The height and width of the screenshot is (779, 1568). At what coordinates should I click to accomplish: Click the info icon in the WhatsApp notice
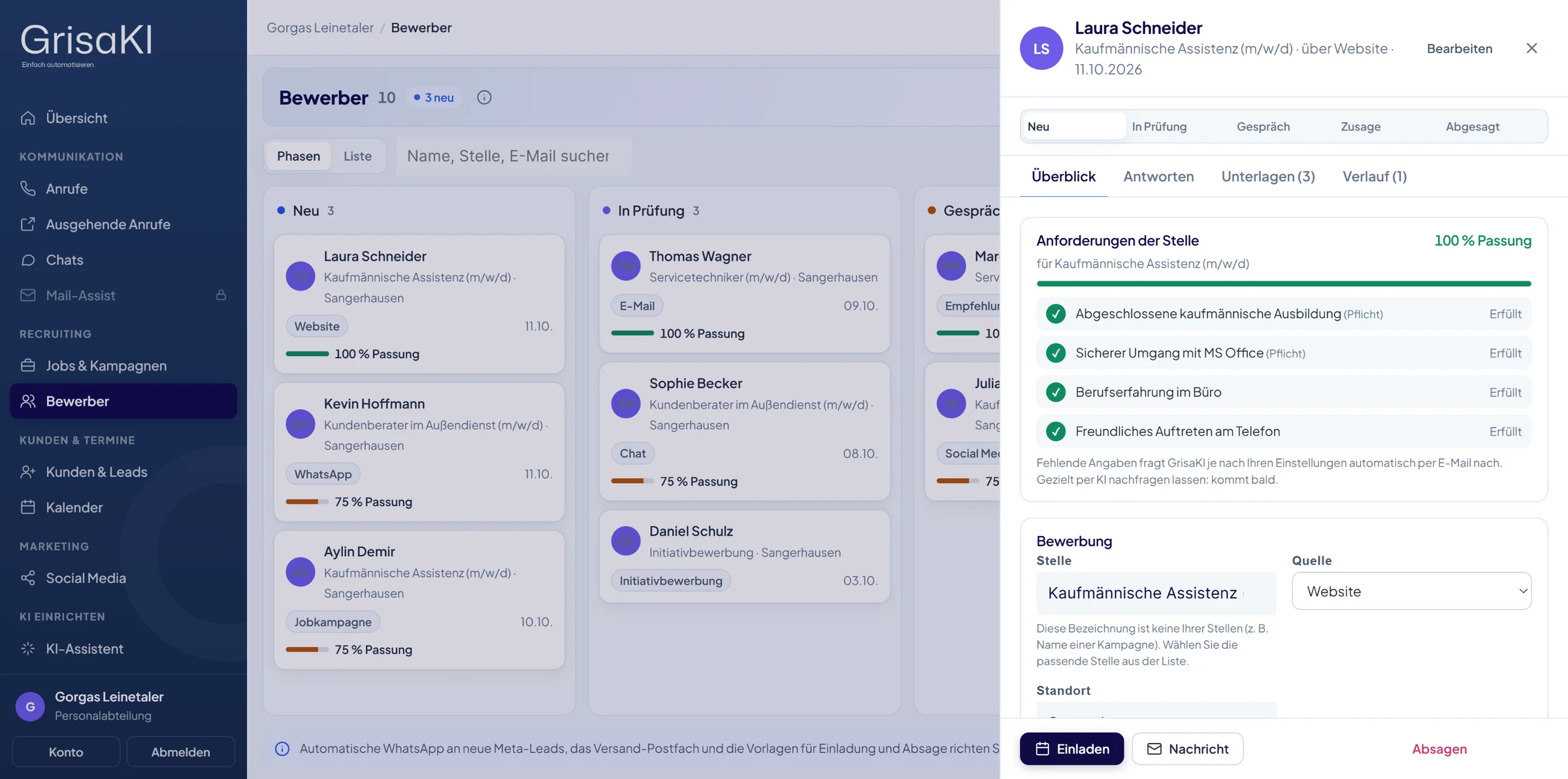click(282, 749)
